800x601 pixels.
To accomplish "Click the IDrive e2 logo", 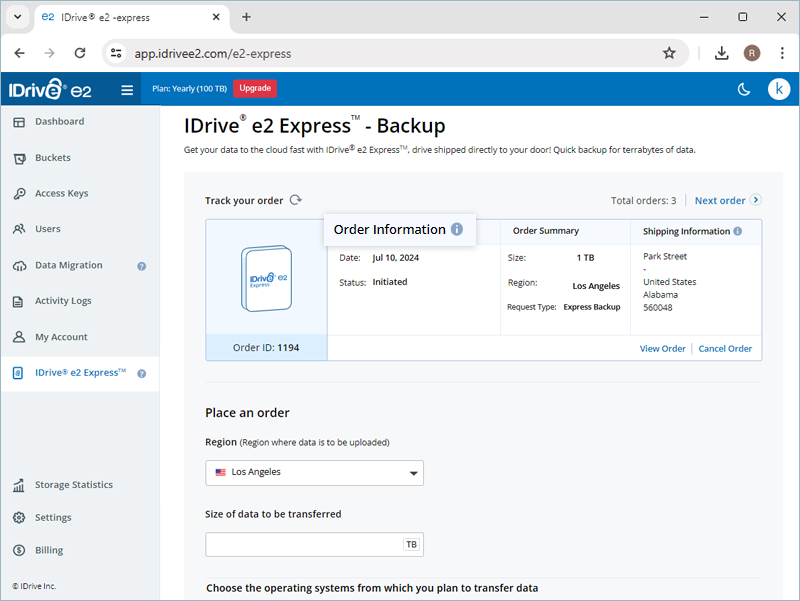I will 50,90.
